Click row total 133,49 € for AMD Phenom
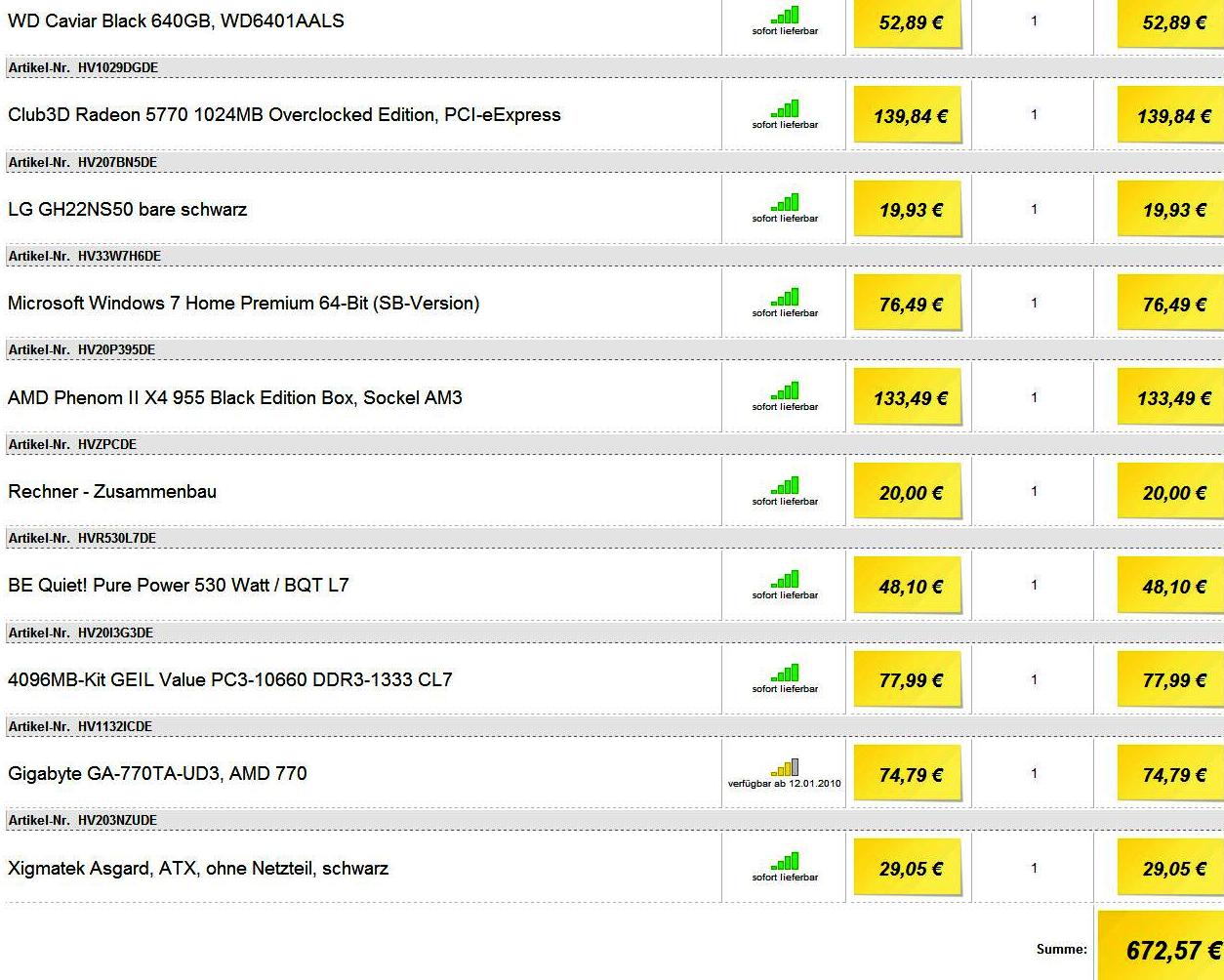1224x980 pixels. click(x=1171, y=397)
